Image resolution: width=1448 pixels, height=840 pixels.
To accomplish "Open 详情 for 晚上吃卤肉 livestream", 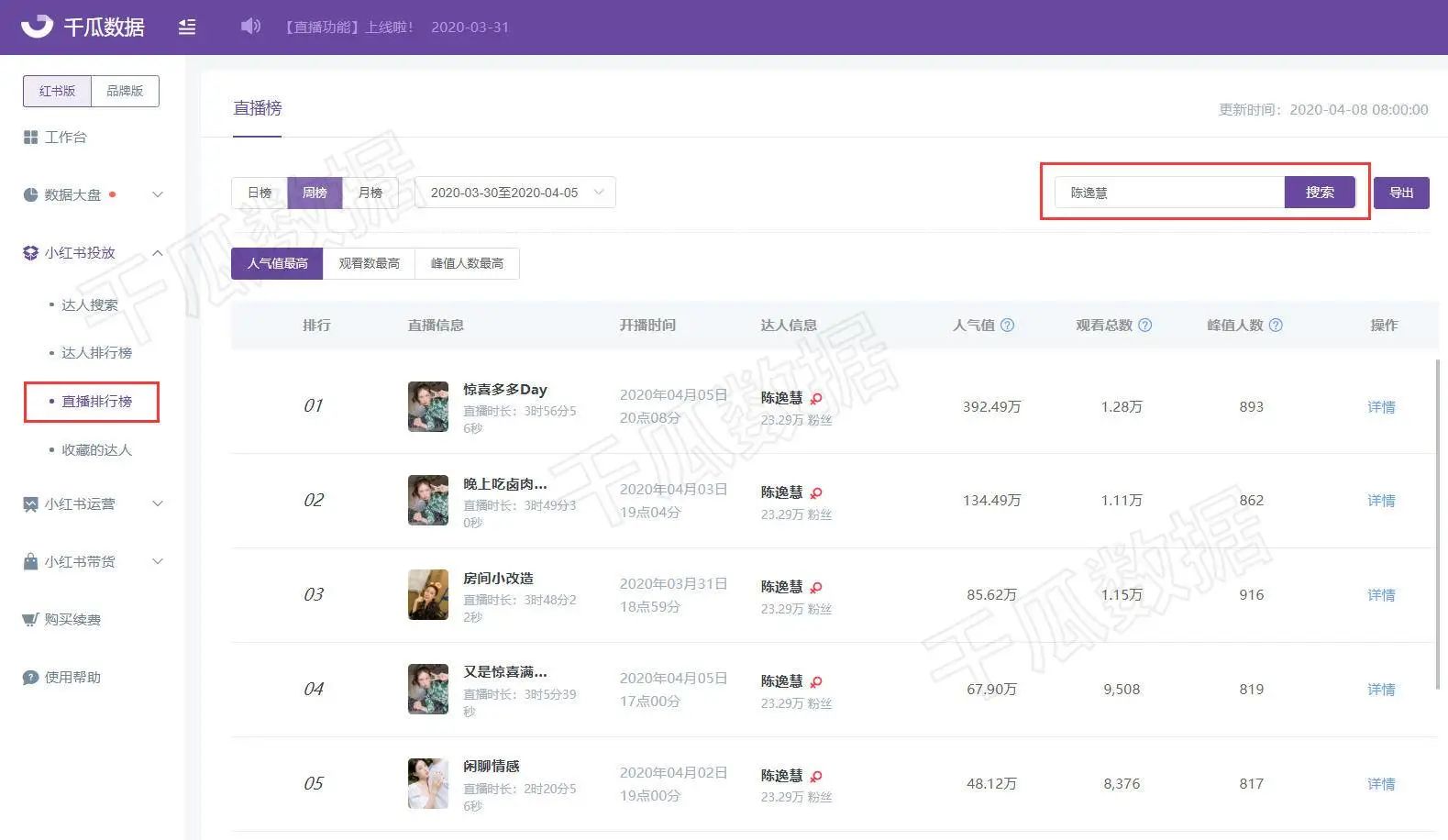I will point(1381,500).
